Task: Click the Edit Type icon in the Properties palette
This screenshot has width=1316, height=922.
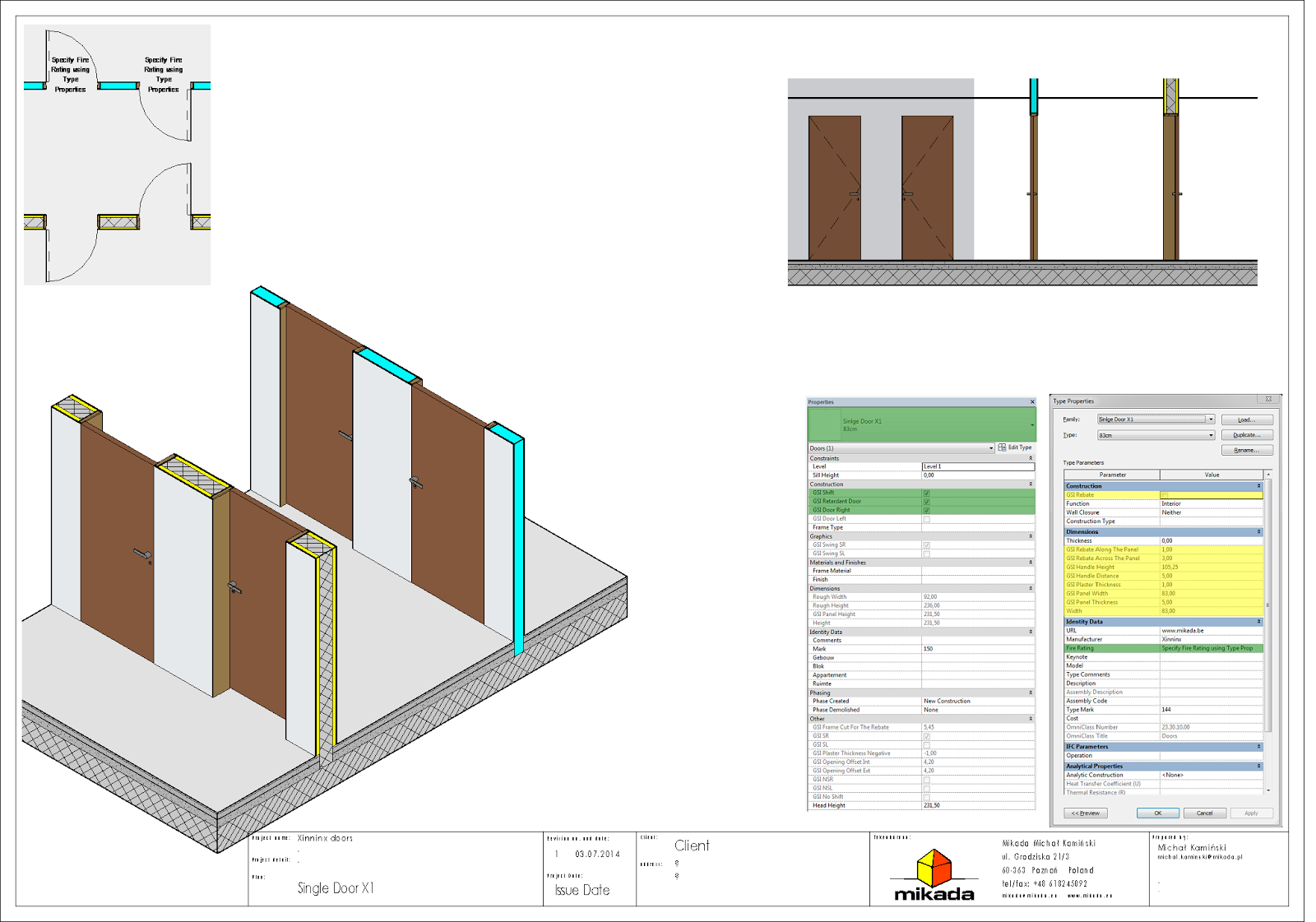Action: (1002, 447)
